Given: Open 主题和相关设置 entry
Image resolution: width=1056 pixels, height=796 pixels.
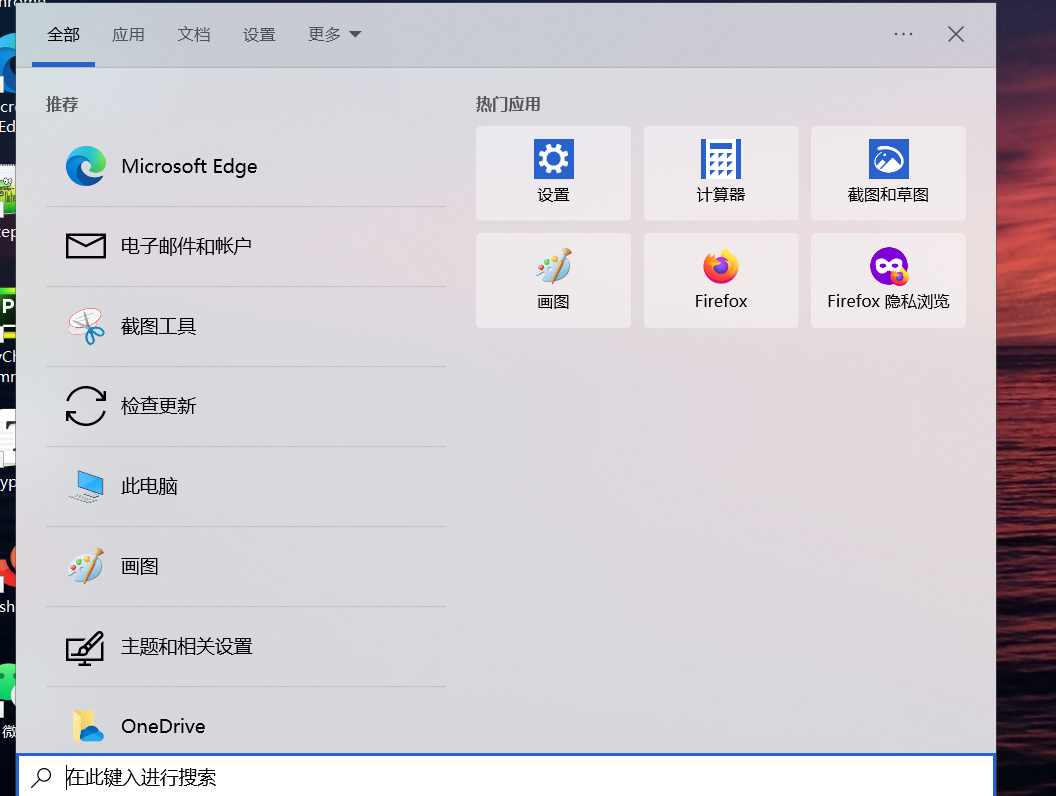Looking at the screenshot, I should [x=186, y=646].
